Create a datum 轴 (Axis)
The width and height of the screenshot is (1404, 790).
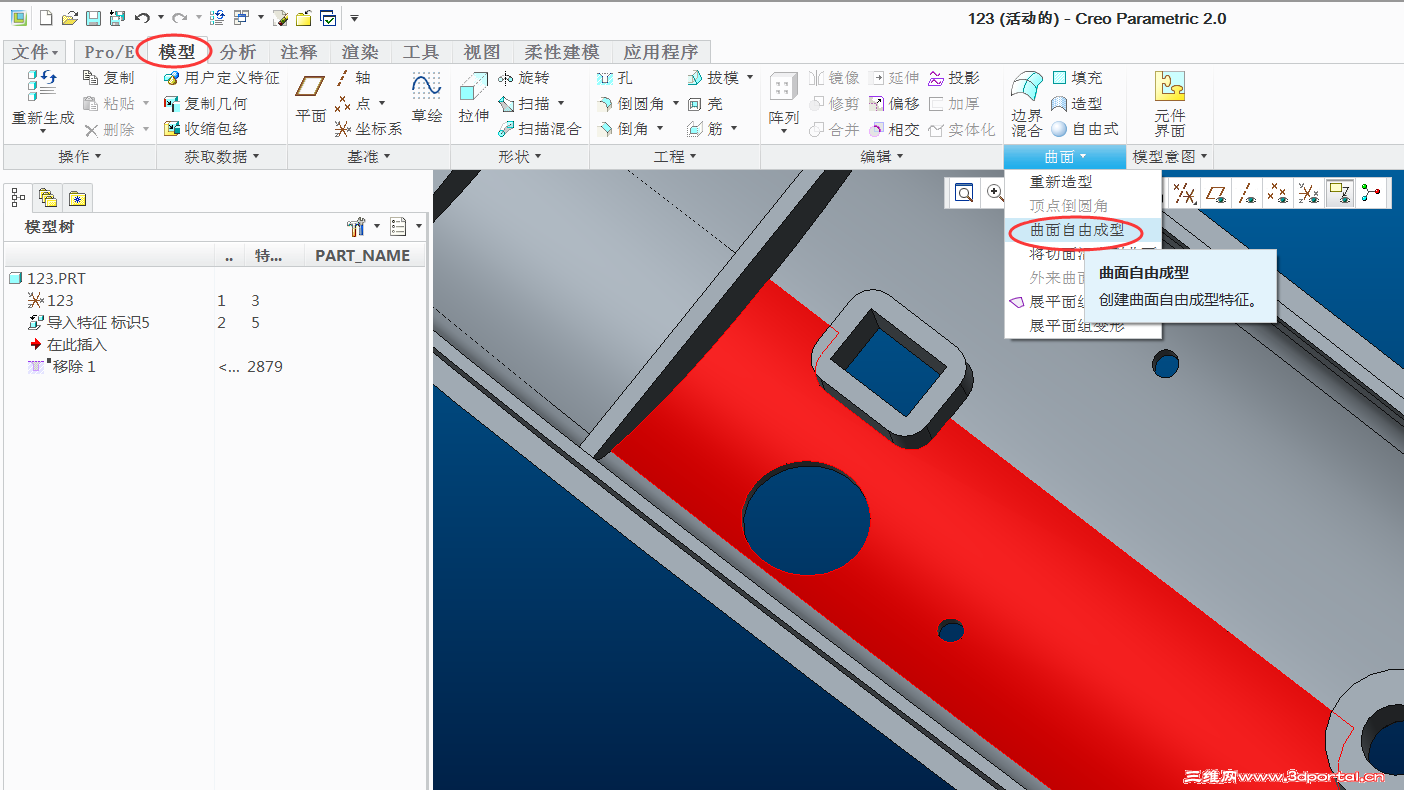pyautogui.click(x=353, y=78)
